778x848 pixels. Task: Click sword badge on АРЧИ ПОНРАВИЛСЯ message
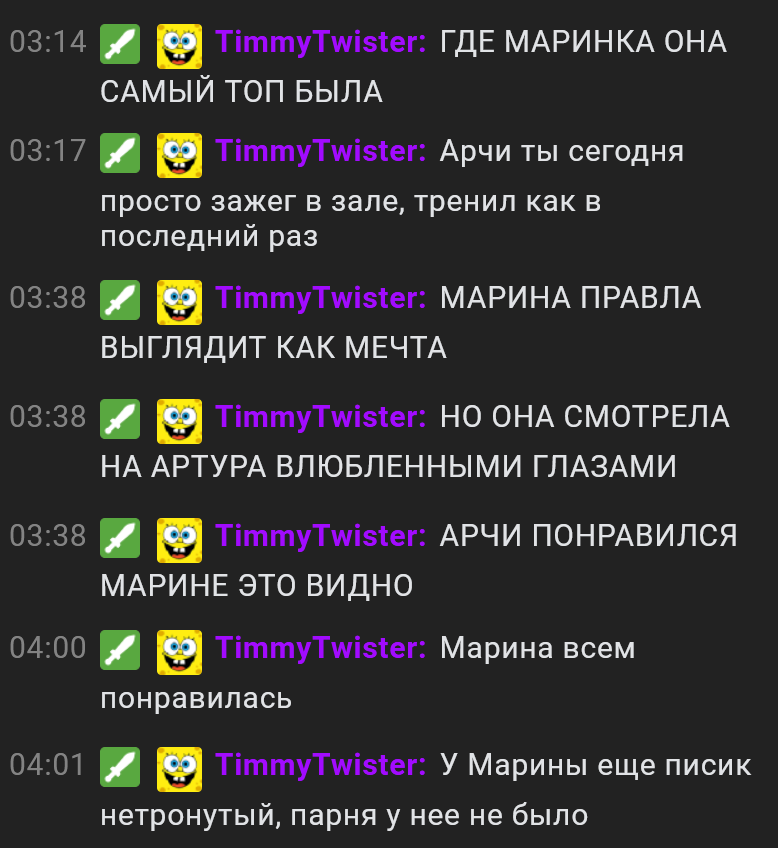tap(120, 538)
